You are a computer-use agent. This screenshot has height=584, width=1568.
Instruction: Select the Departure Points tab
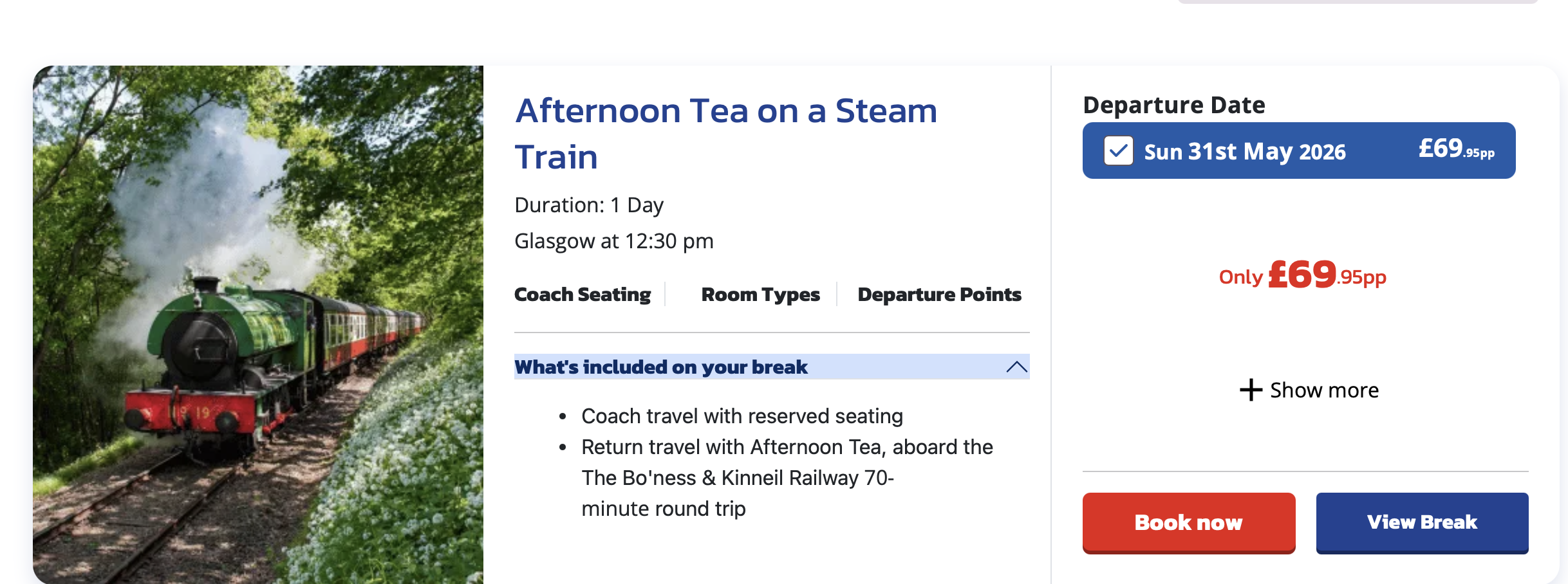pyautogui.click(x=939, y=295)
